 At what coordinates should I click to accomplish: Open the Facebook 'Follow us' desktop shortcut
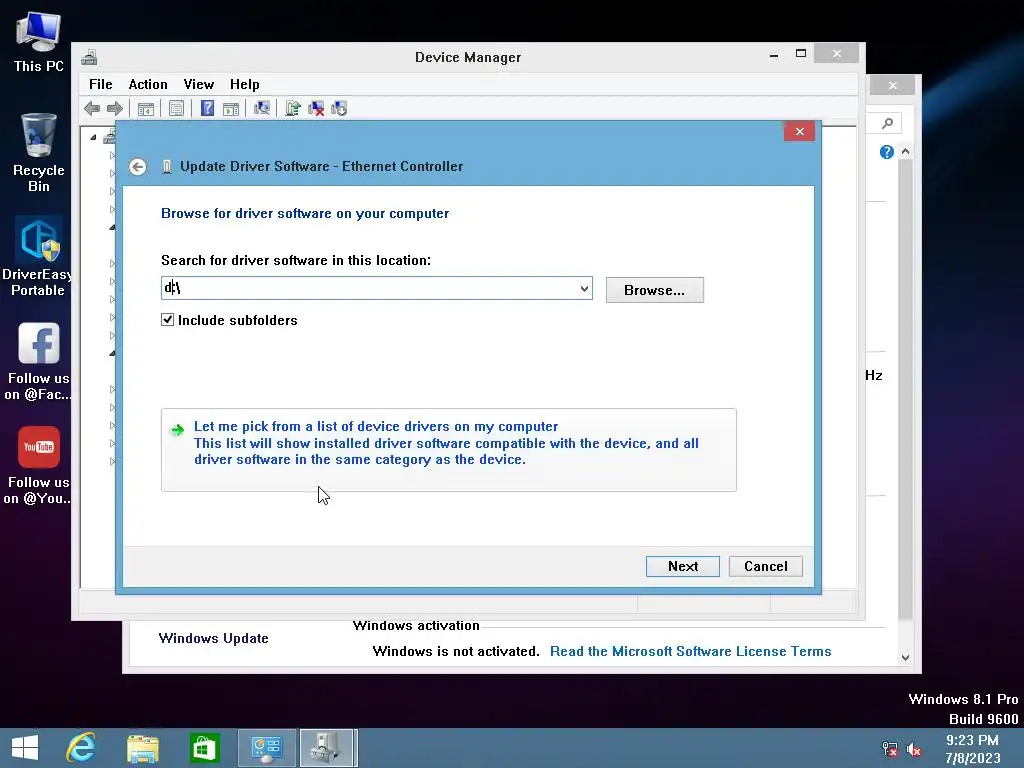coord(39,361)
